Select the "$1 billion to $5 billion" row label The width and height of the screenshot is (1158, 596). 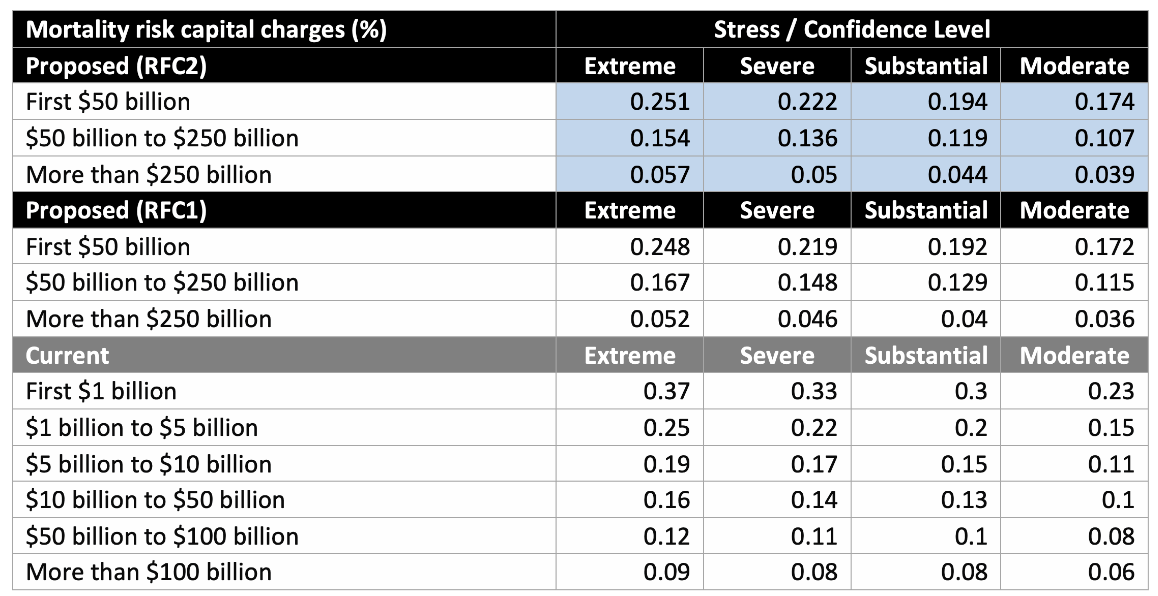(x=142, y=428)
